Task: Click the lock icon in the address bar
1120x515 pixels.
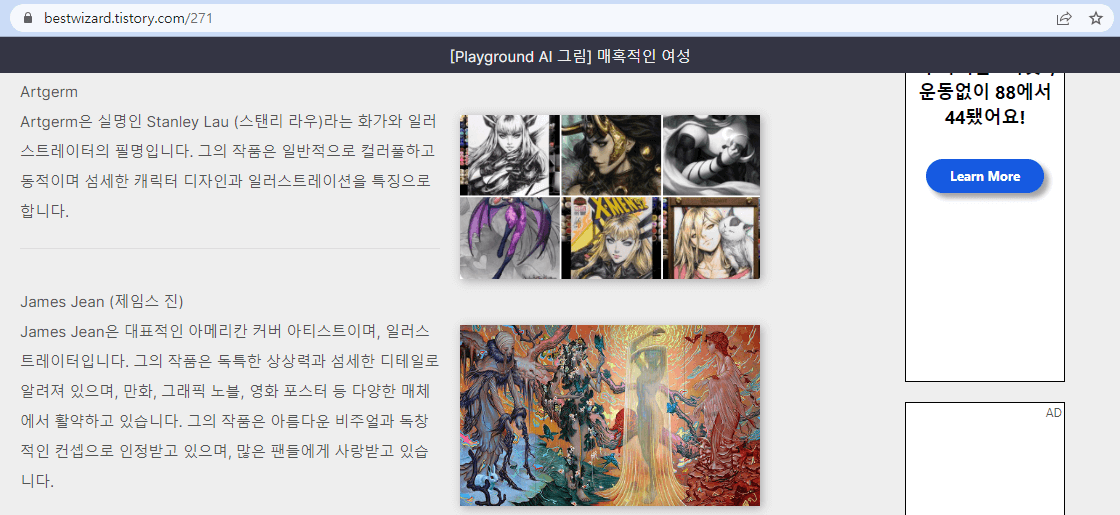Action: tap(28, 18)
